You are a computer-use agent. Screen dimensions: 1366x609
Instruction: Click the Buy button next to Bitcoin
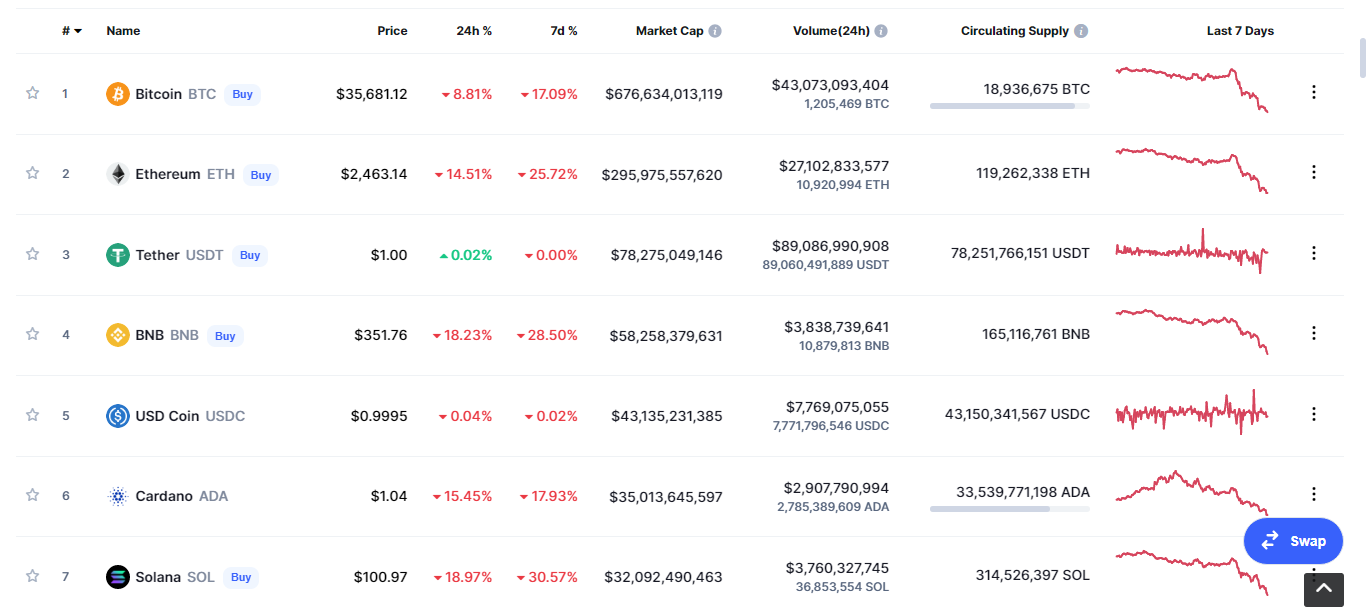(x=242, y=94)
